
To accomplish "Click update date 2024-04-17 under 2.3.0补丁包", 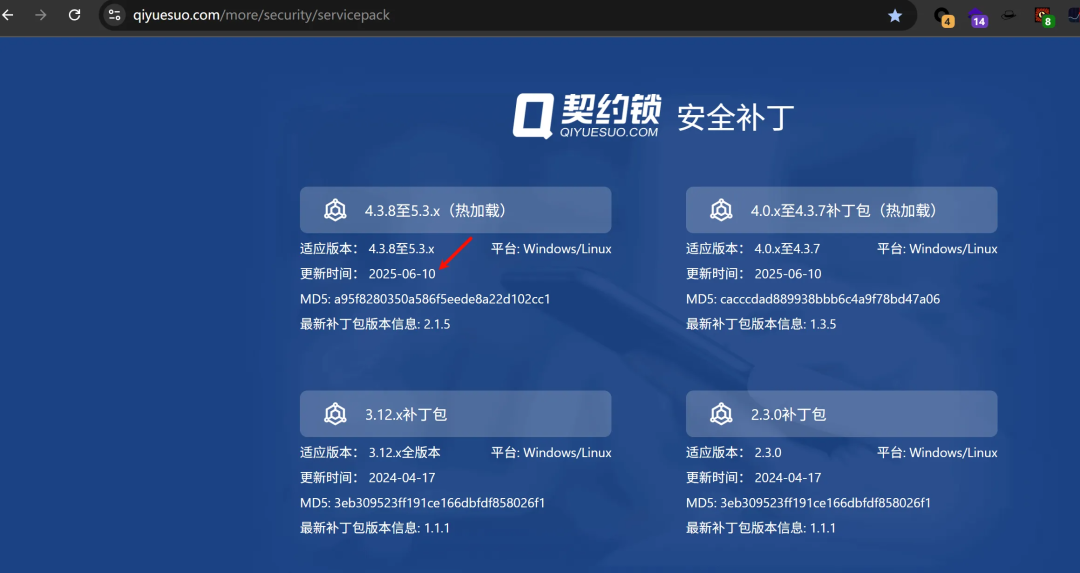I will [x=788, y=477].
